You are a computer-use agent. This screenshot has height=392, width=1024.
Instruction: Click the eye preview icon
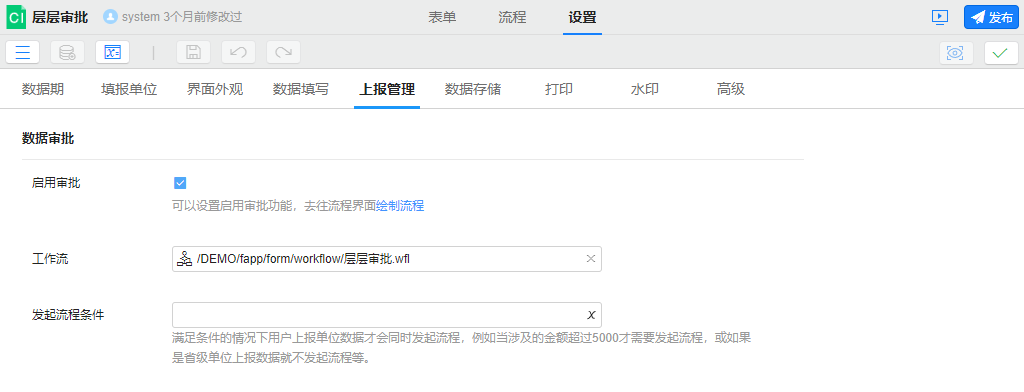(956, 53)
